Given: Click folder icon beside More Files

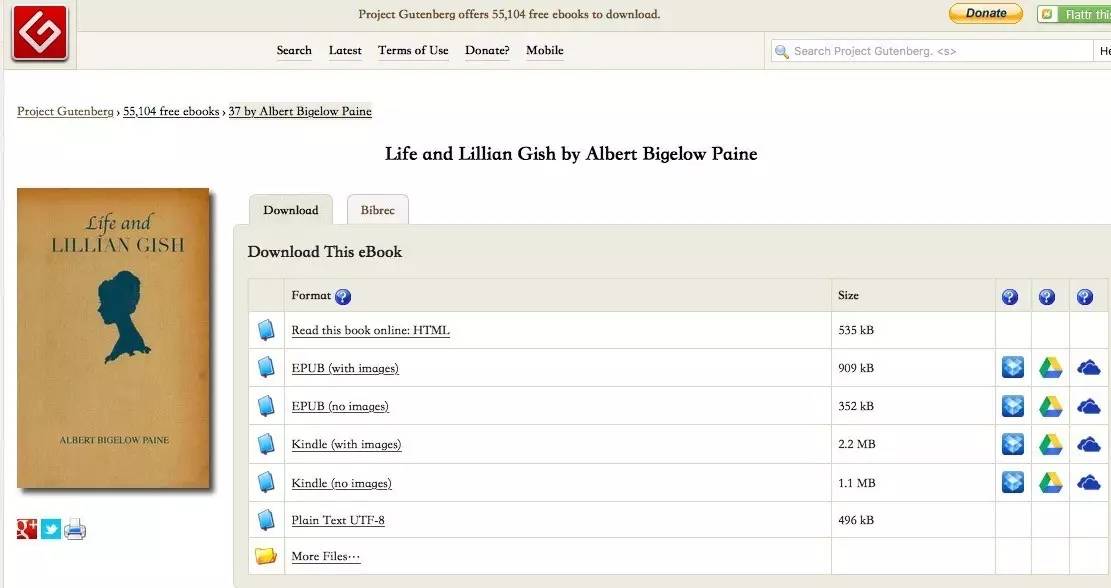Looking at the screenshot, I should [266, 556].
